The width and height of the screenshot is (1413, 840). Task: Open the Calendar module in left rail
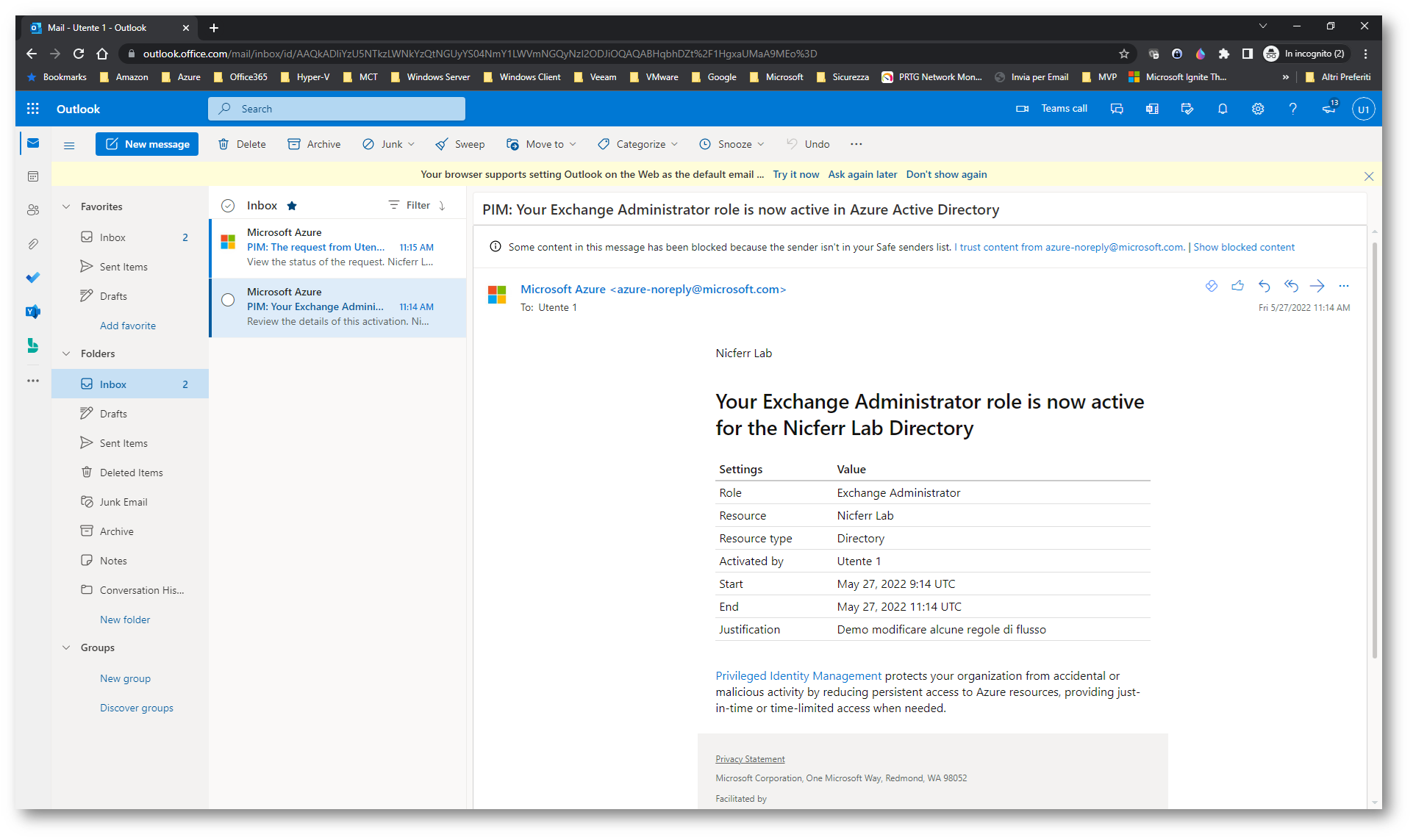click(33, 176)
